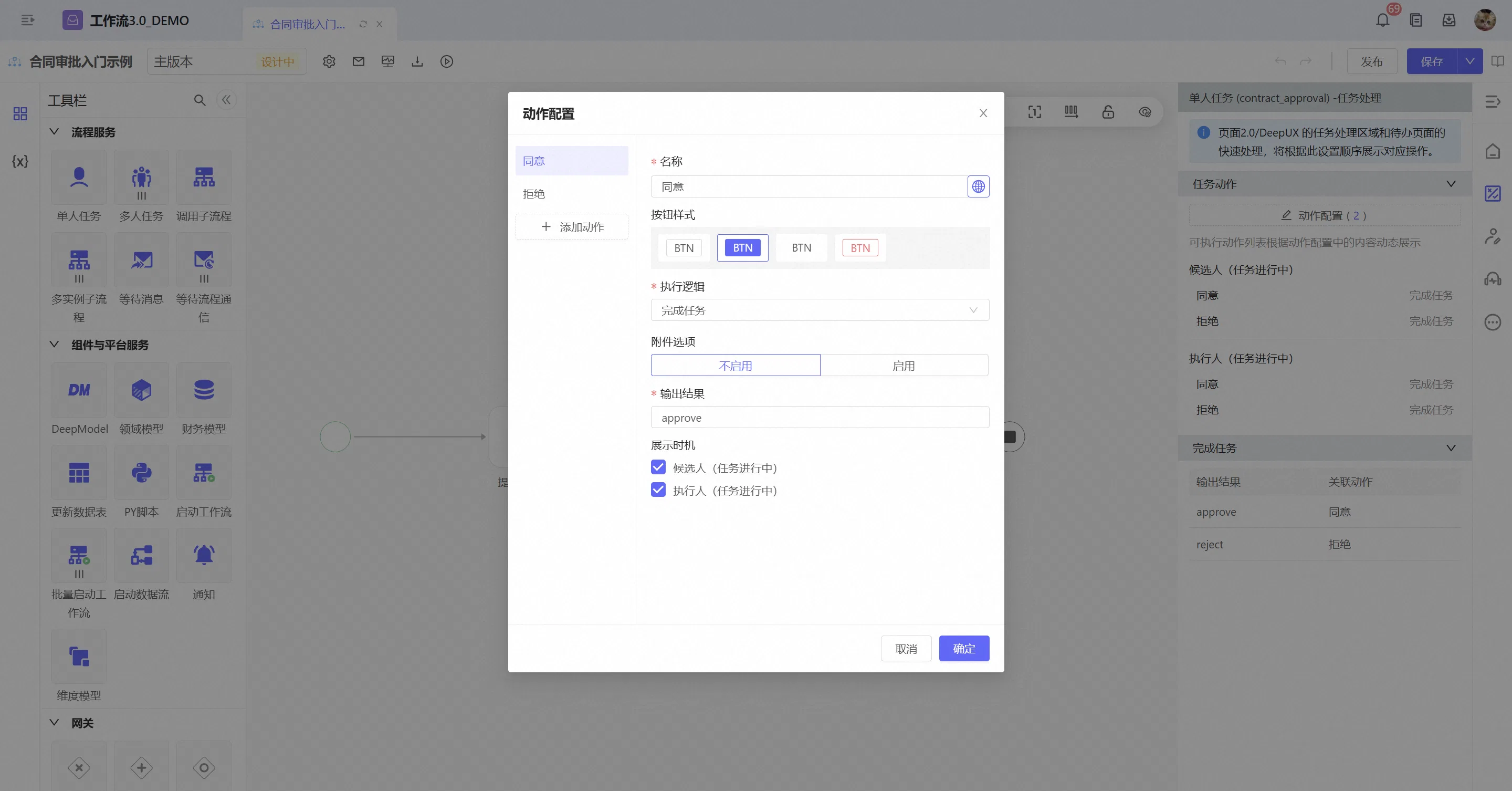This screenshot has width=1512, height=791.
Task: Click the download icon in toolbar
Action: 417,61
